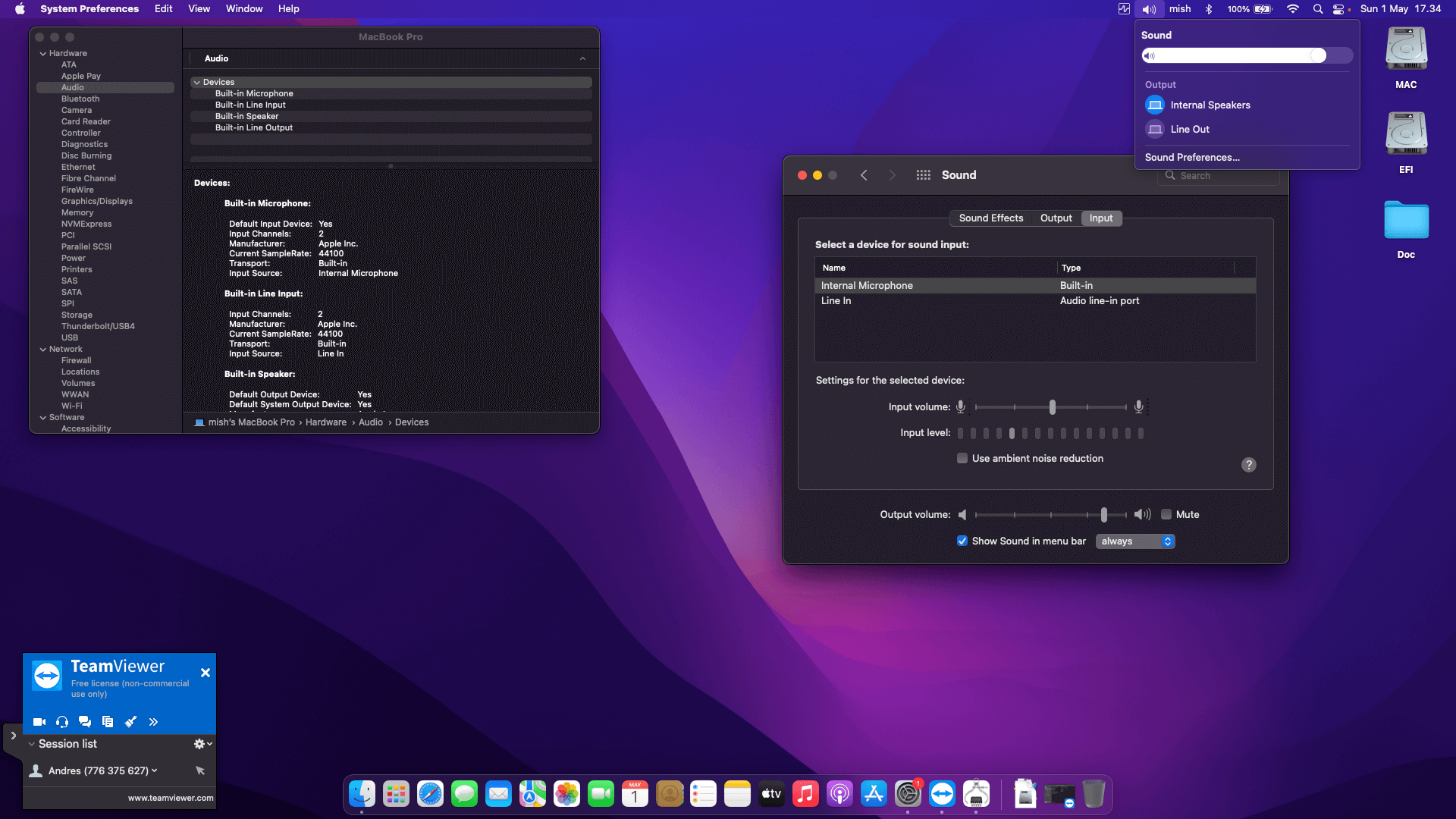The height and width of the screenshot is (819, 1456).
Task: Collapse the Devices disclosure row
Action: click(197, 82)
